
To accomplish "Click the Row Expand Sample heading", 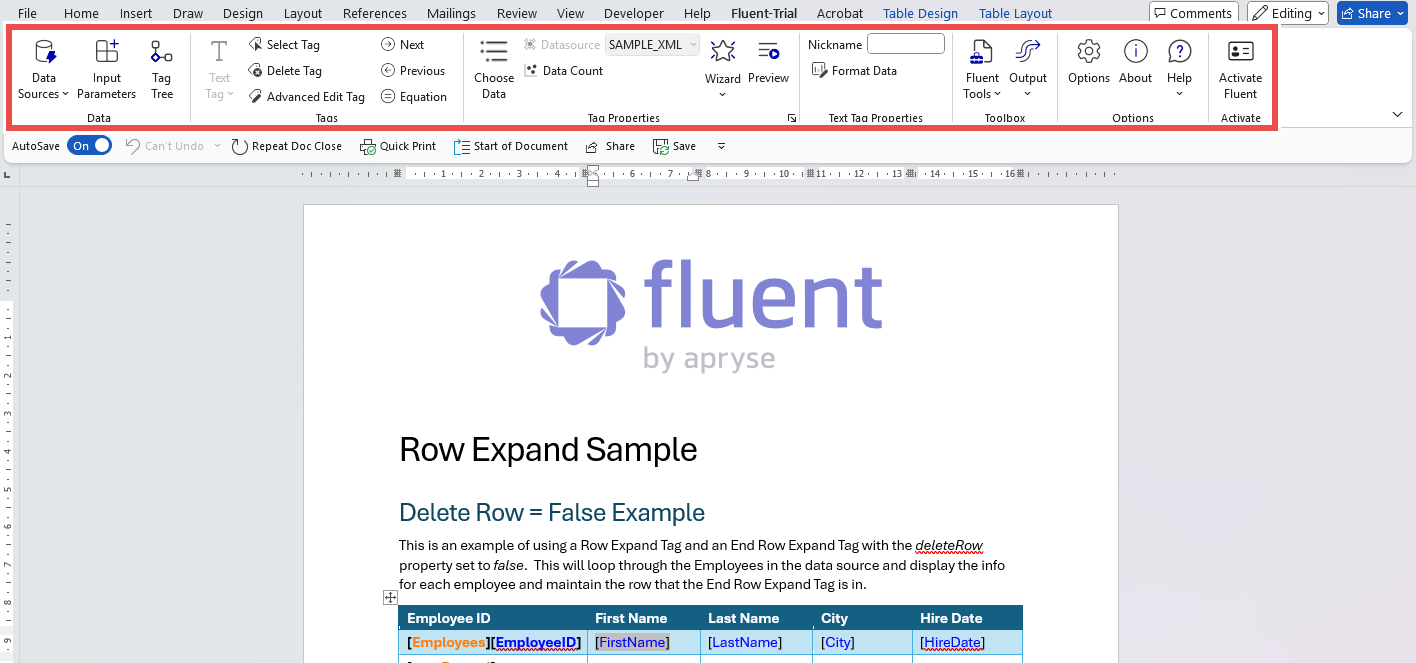I will coord(548,450).
